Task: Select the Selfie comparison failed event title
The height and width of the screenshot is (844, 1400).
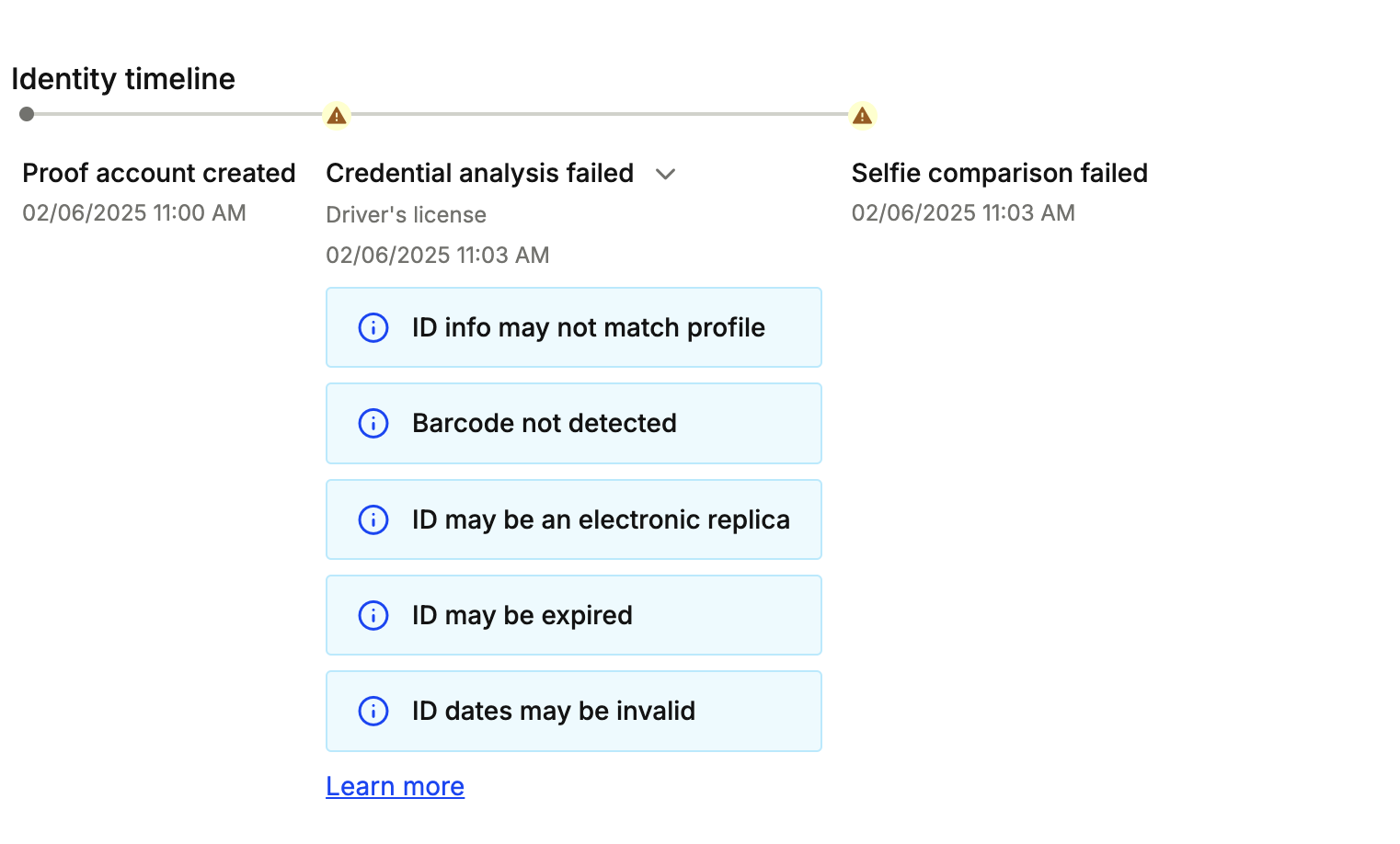Action: point(999,173)
